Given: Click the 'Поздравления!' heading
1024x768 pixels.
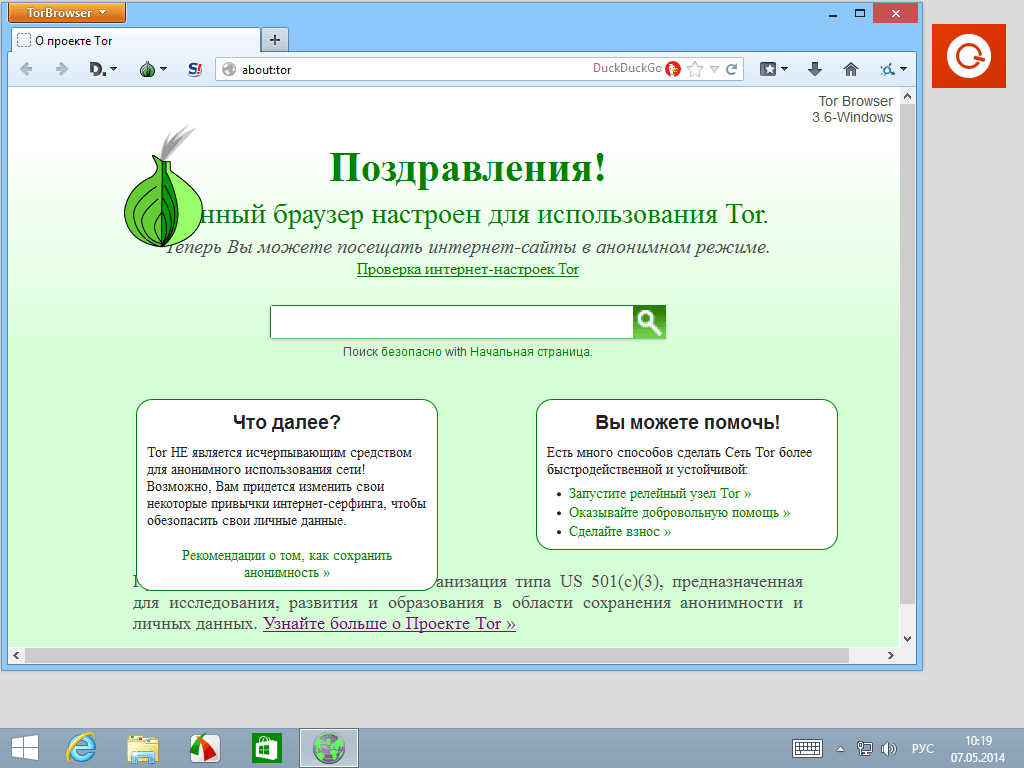Looking at the screenshot, I should (468, 167).
